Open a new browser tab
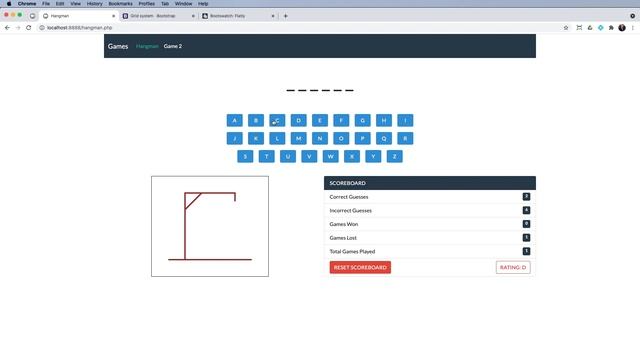Screen dimensions: 640x360 pyautogui.click(x=286, y=16)
